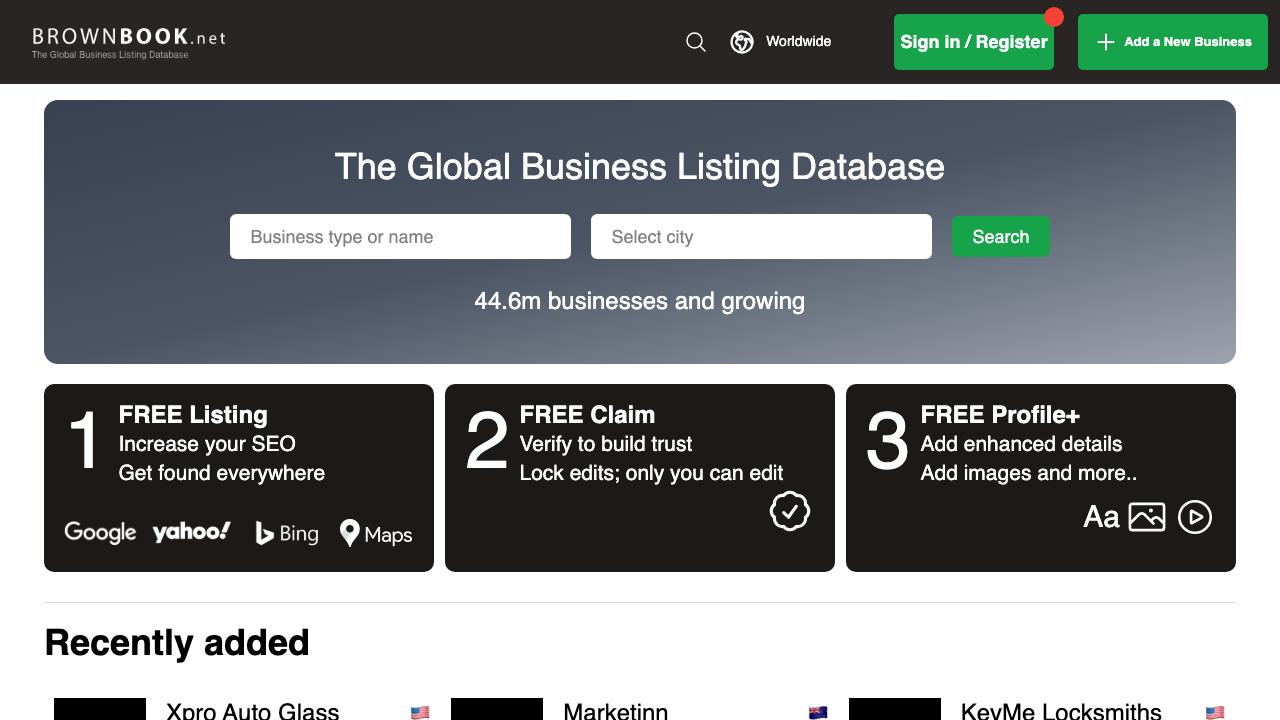The width and height of the screenshot is (1280, 720).
Task: Open the FREE Claim card
Action: [640, 478]
